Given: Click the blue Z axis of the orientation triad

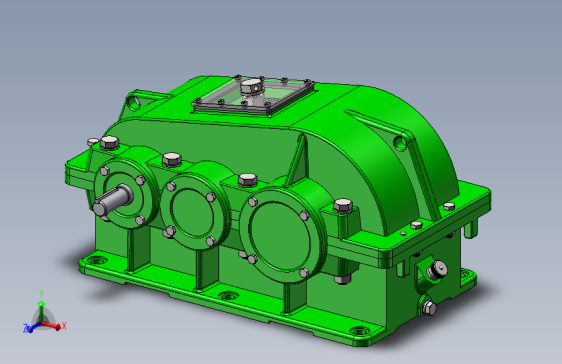Looking at the screenshot, I should click(33, 327).
